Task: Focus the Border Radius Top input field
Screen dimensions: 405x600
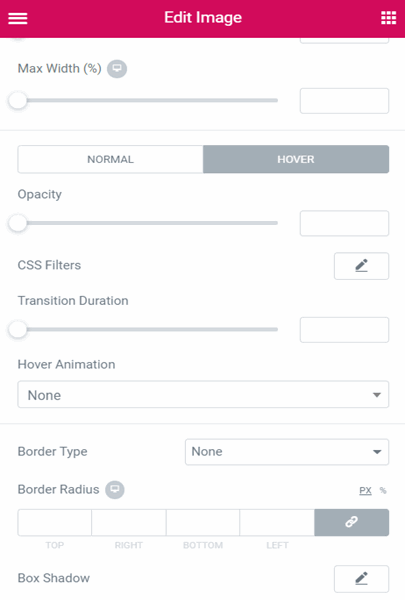Action: point(55,522)
